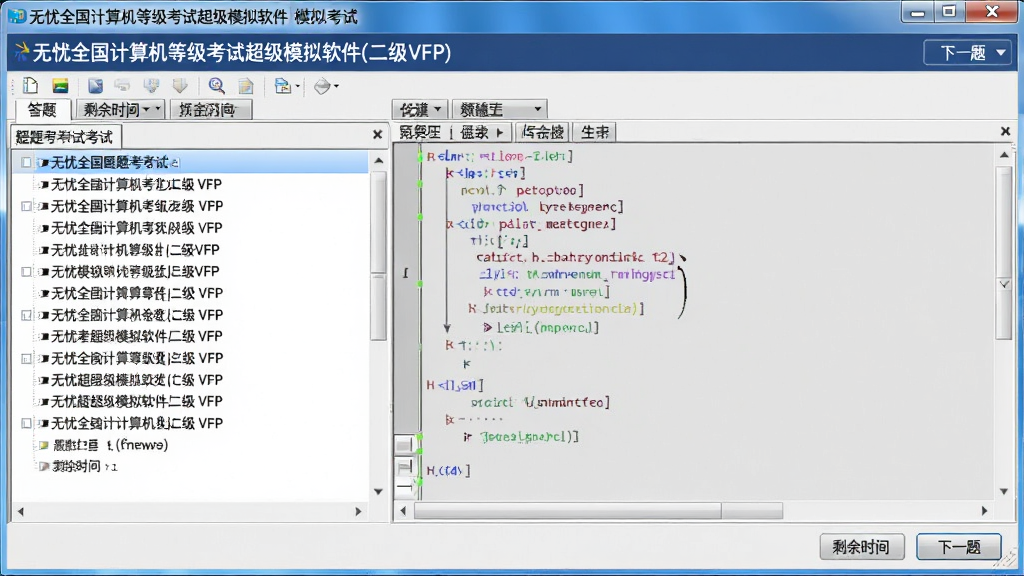This screenshot has height=576, width=1024.
Task: Close the left exam tree panel
Action: click(377, 135)
